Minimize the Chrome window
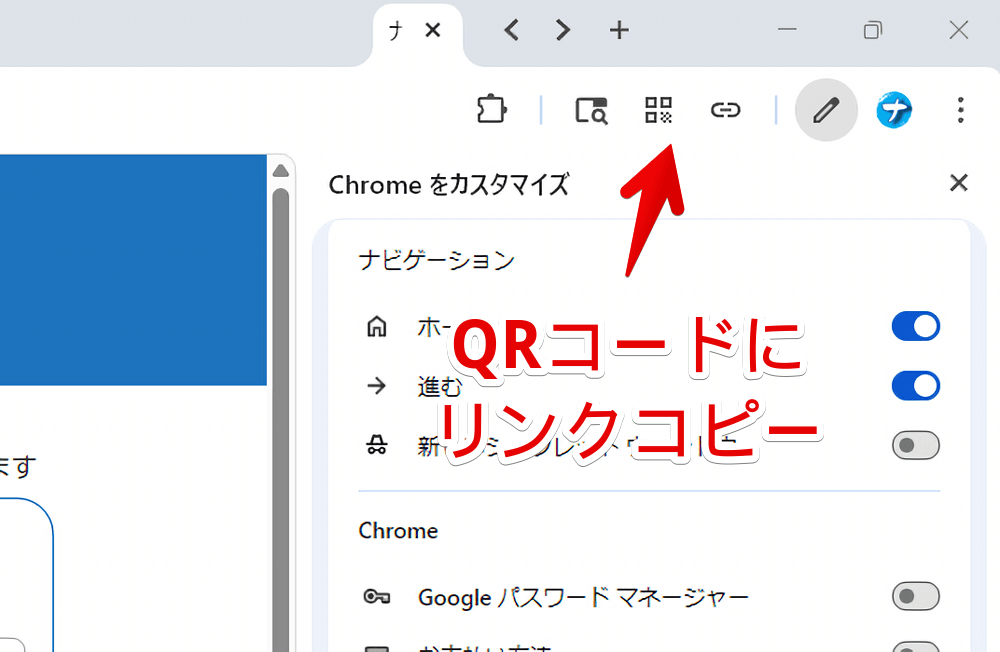The image size is (1000, 652). [787, 30]
